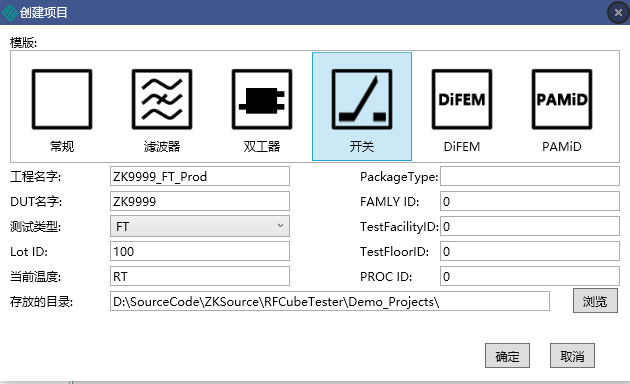Click the DUT名字 text field
Viewport: 630px width, 384px height.
pyautogui.click(x=200, y=201)
